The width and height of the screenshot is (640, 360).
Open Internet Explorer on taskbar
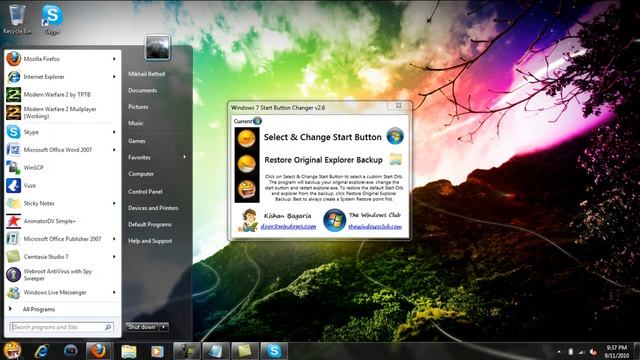pyautogui.click(x=41, y=351)
